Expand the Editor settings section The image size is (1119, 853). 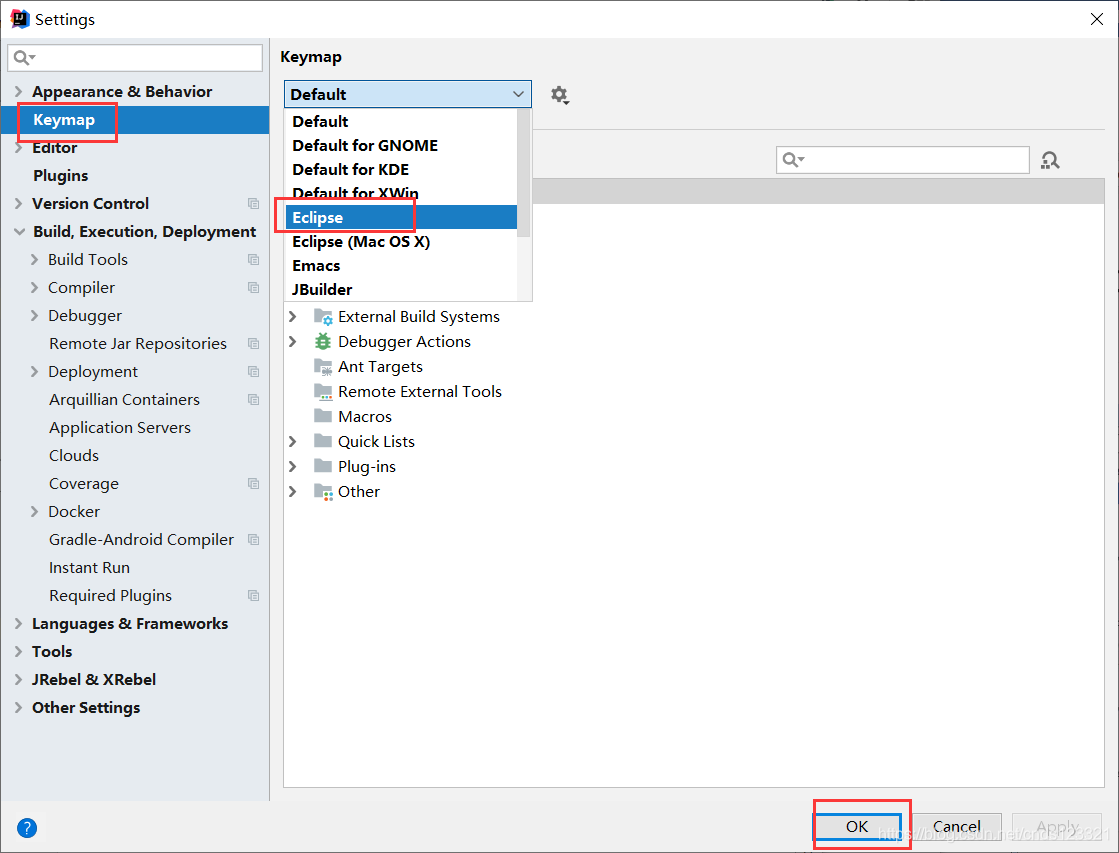(19, 148)
